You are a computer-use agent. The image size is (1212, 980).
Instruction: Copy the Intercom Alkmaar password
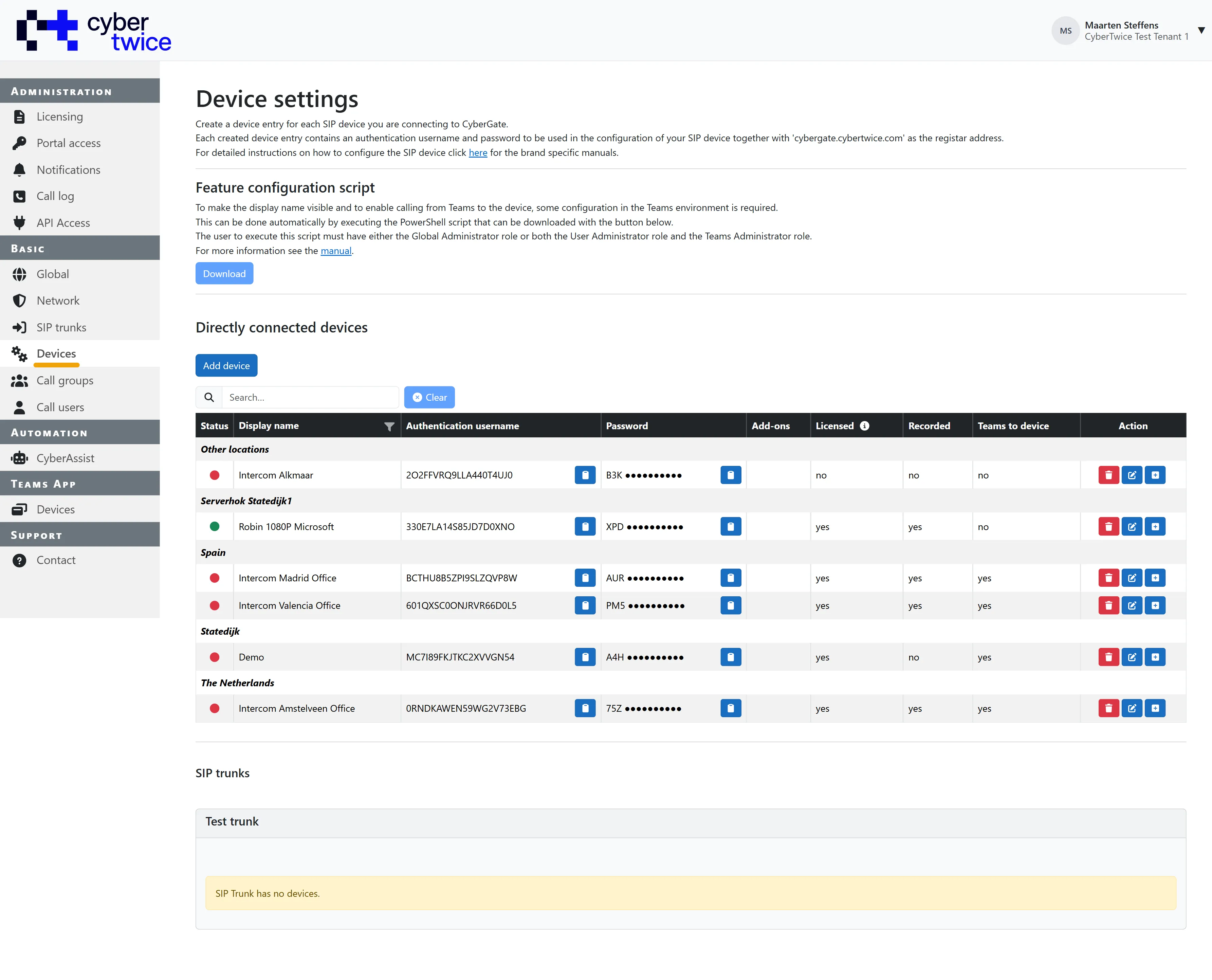click(x=731, y=475)
